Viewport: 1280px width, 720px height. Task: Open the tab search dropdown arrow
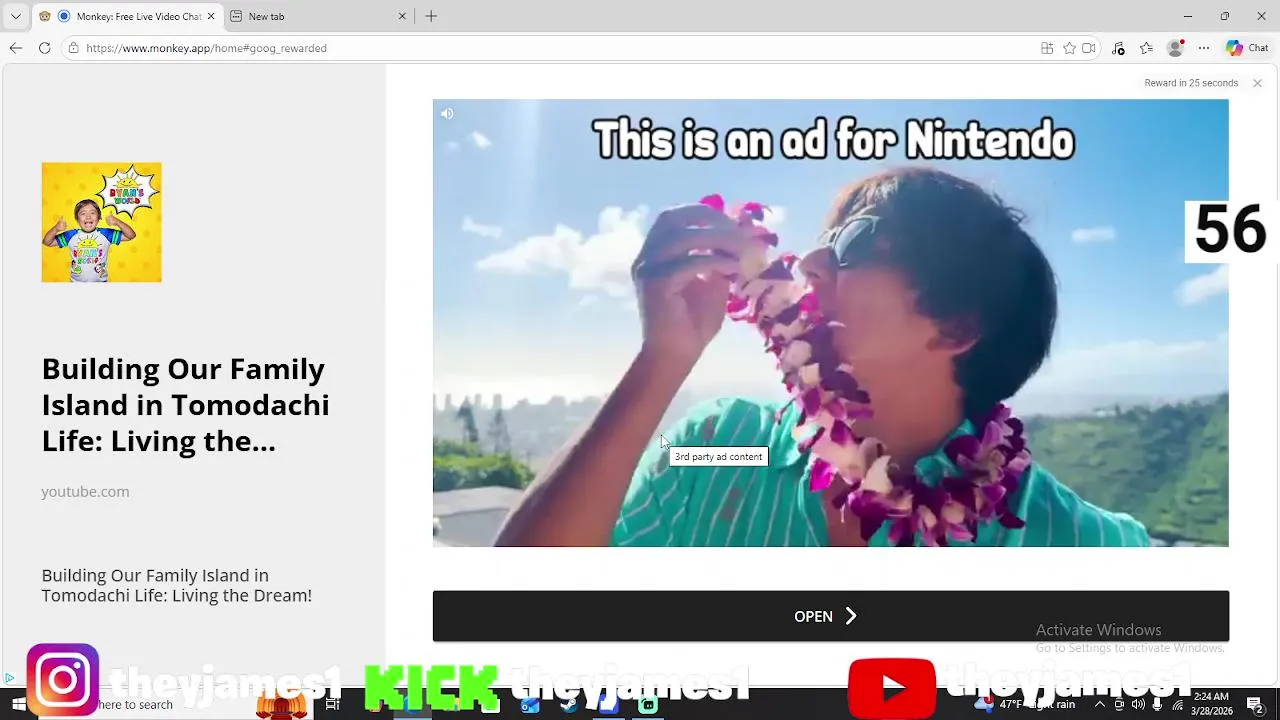click(x=15, y=16)
